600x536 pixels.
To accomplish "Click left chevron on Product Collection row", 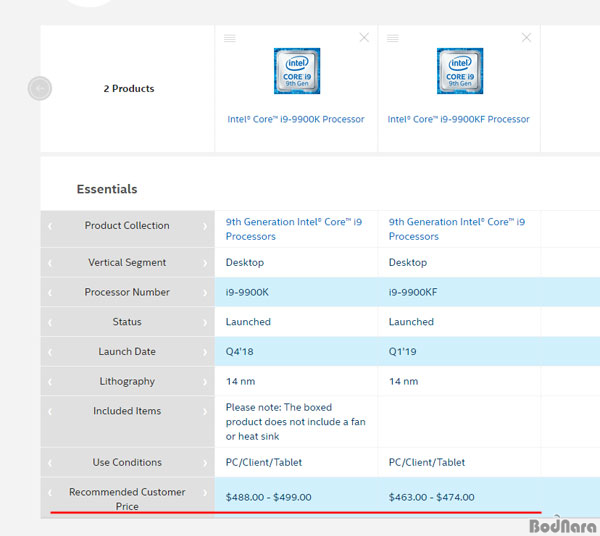I will (50, 226).
